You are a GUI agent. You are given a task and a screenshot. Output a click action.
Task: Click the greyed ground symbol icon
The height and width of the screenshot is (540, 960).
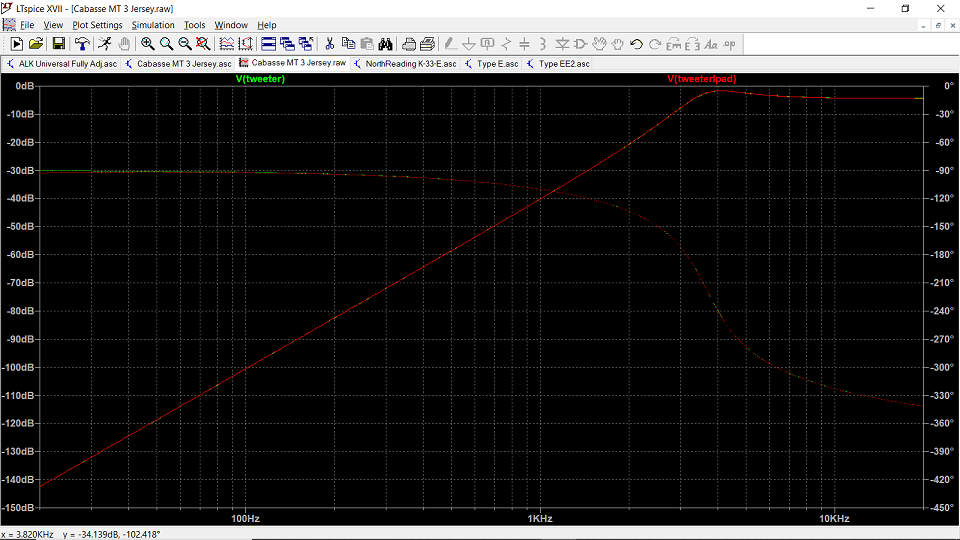coord(468,44)
